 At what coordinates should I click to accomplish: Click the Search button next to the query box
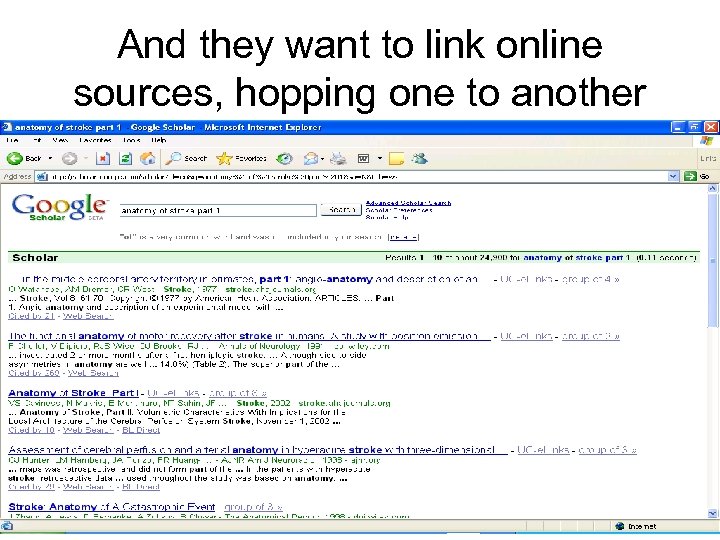tap(341, 210)
